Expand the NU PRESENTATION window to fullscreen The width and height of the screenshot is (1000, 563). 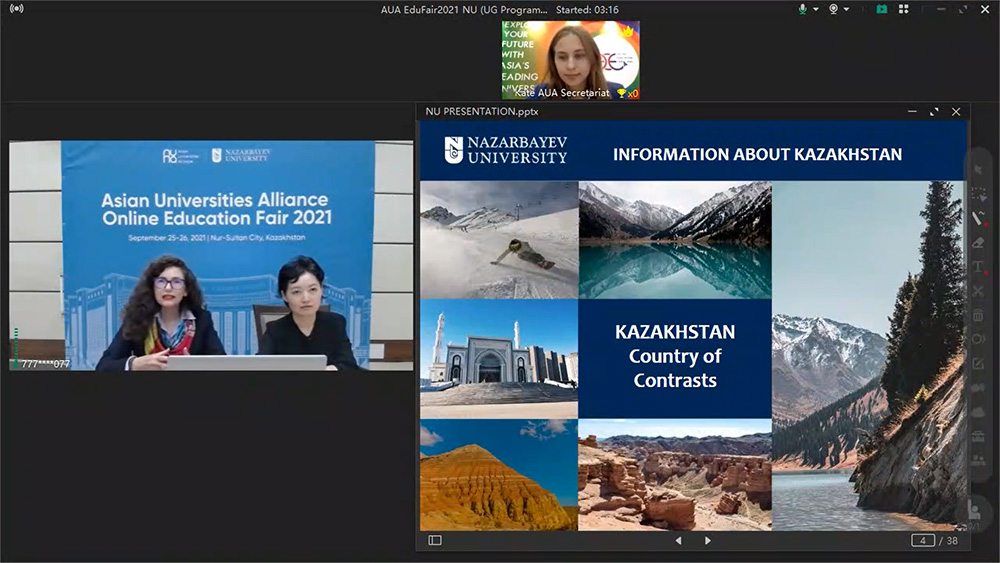pyautogui.click(x=934, y=112)
